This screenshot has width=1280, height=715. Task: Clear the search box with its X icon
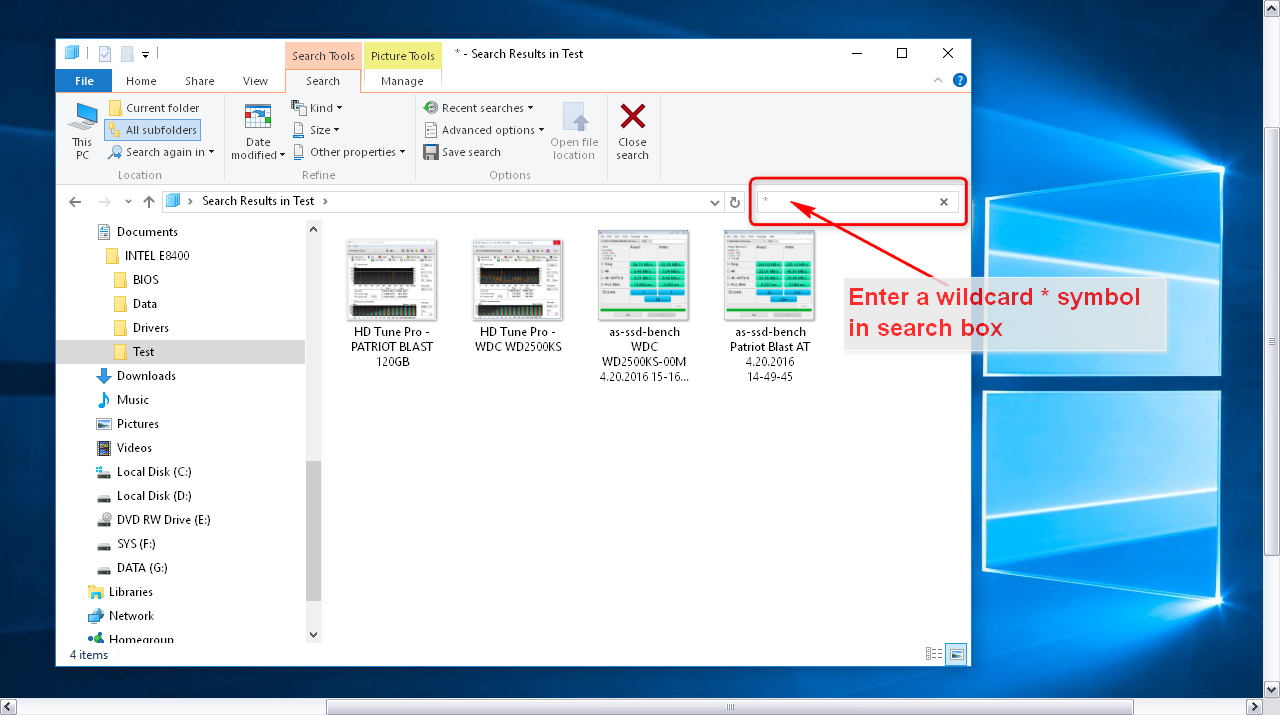pos(943,201)
